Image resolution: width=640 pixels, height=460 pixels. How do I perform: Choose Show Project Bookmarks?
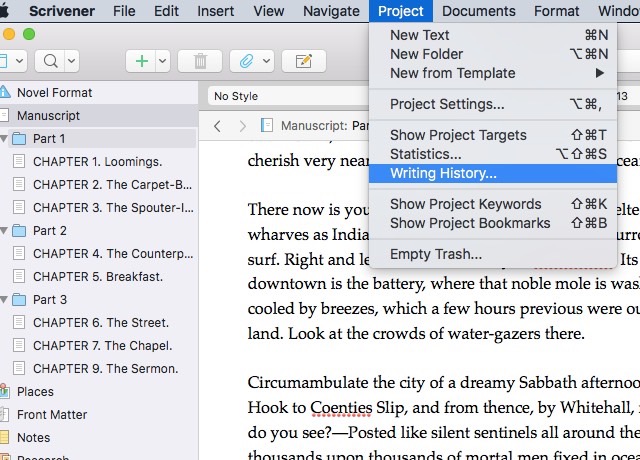coord(493,223)
